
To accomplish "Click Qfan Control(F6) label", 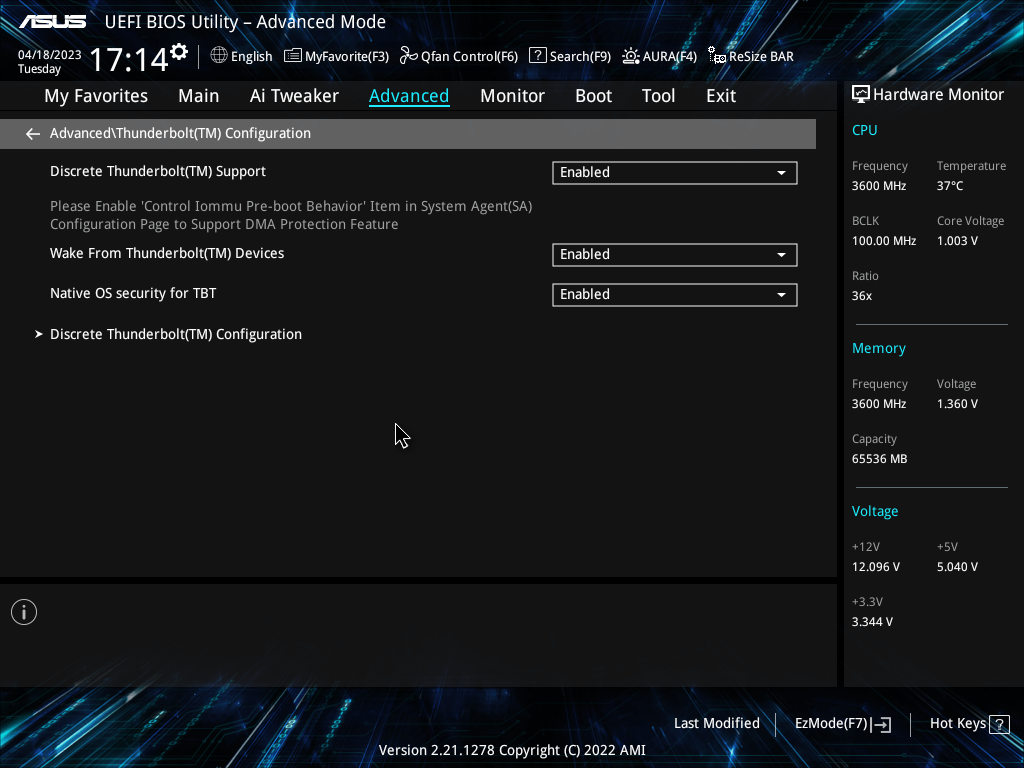I will coord(469,57).
